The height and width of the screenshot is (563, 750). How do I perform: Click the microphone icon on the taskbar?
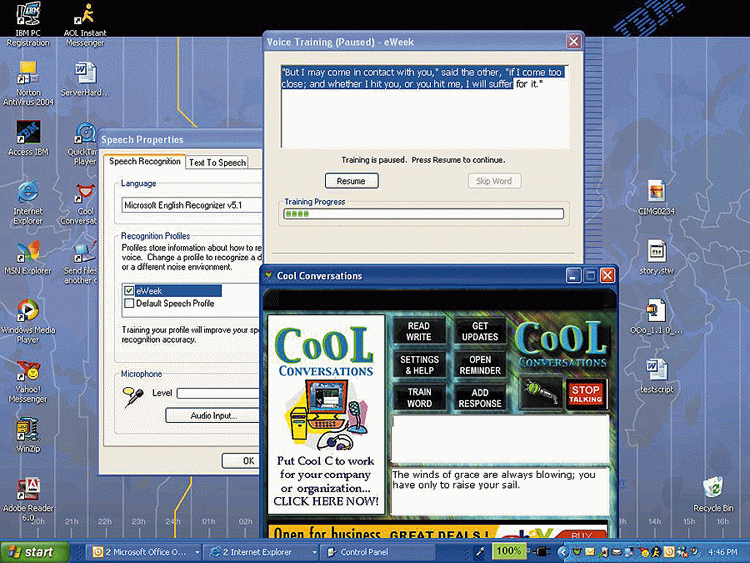coord(480,552)
